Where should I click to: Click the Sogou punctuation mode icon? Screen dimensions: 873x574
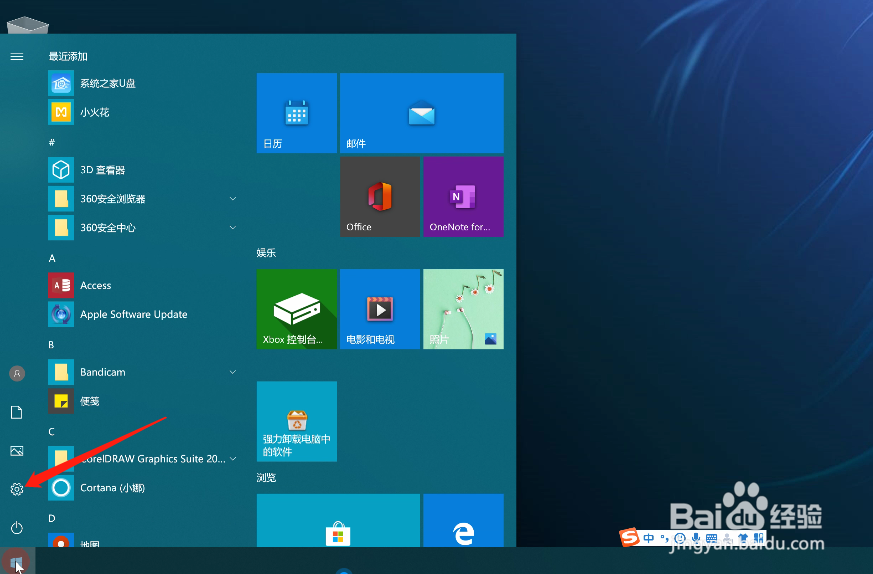click(x=664, y=538)
